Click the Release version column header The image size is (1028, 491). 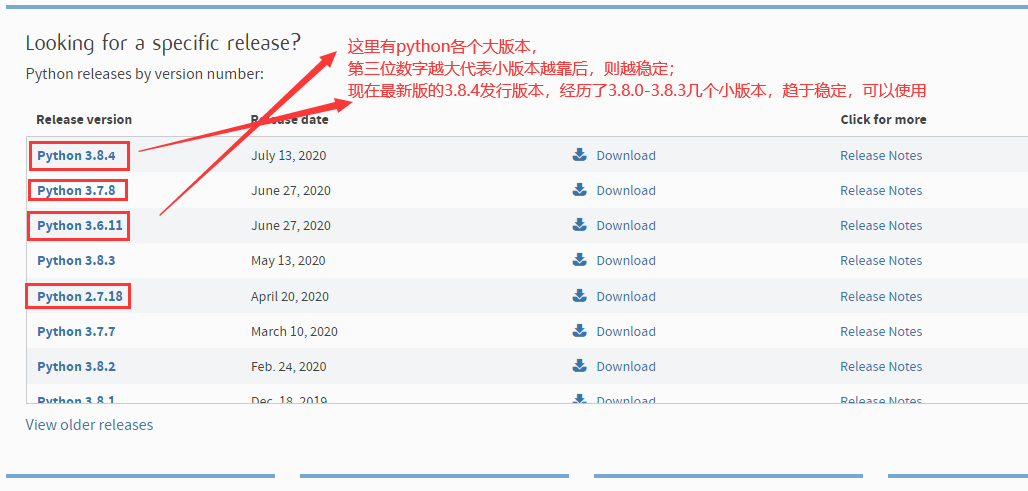(x=84, y=119)
